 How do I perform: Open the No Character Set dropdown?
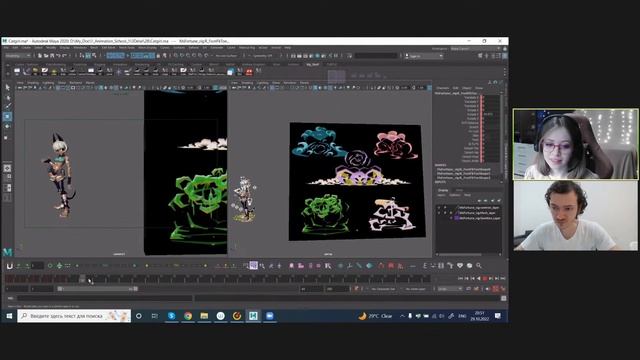383,289
